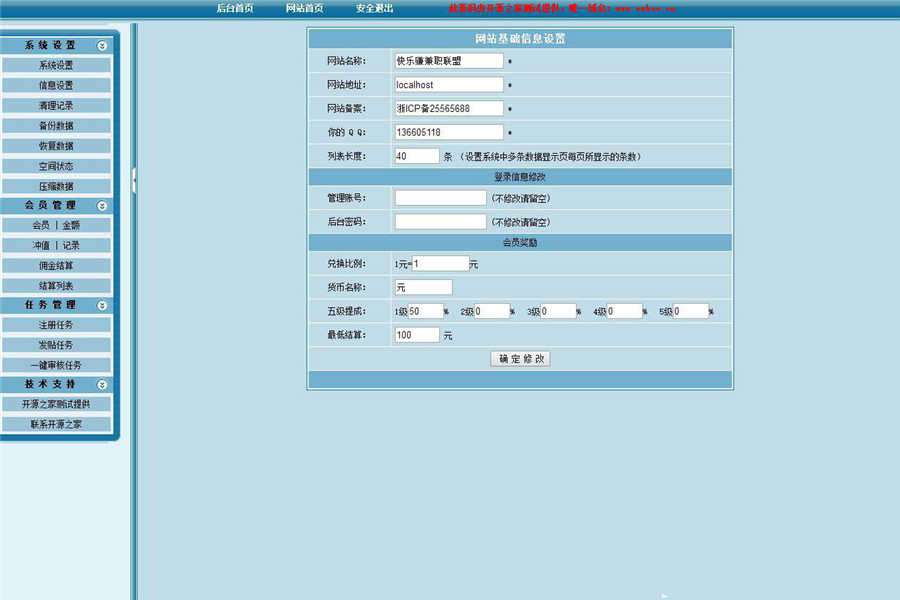Image resolution: width=900 pixels, height=600 pixels.
Task: Collapse the sidebar using the divider handle
Action: click(134, 180)
